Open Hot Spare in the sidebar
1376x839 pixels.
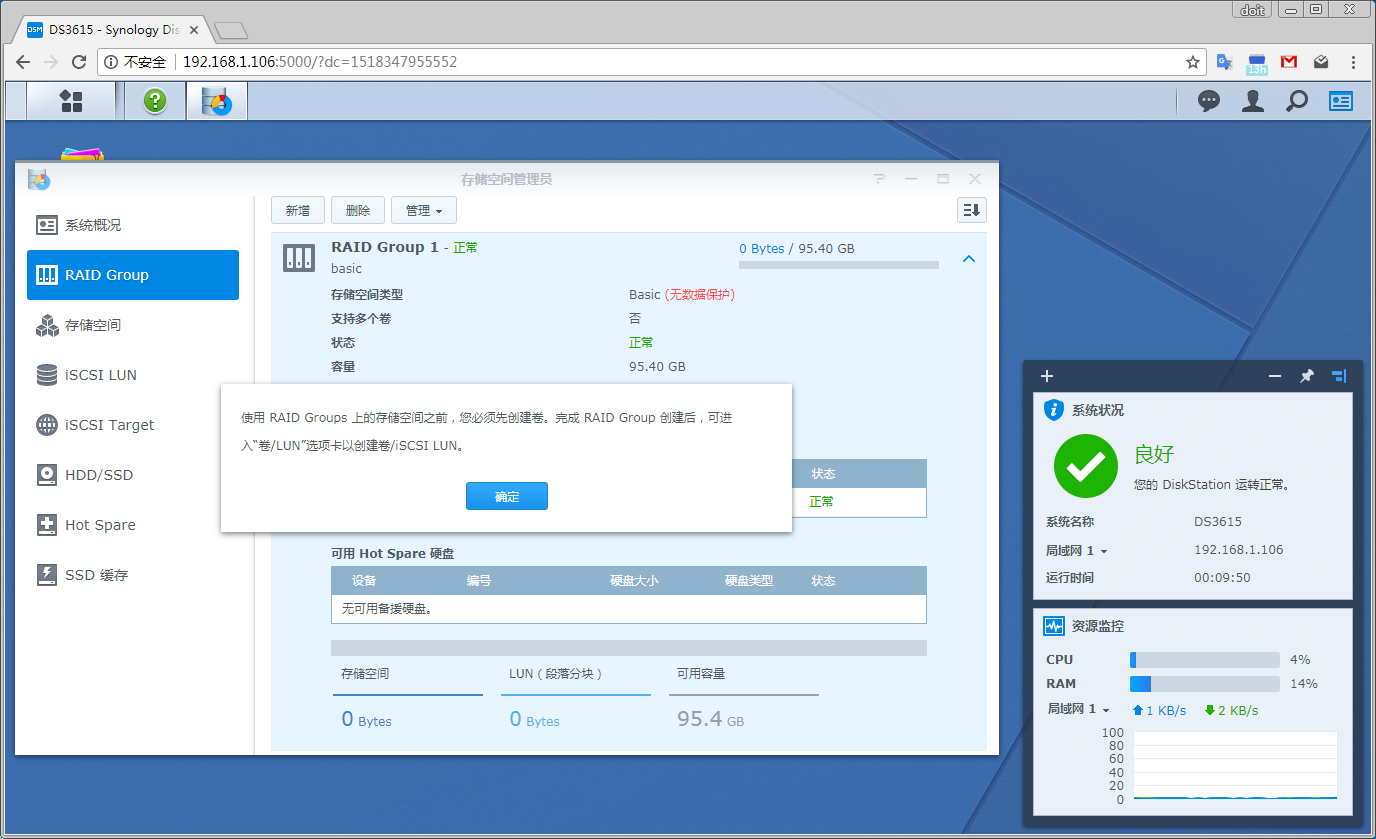(133, 525)
